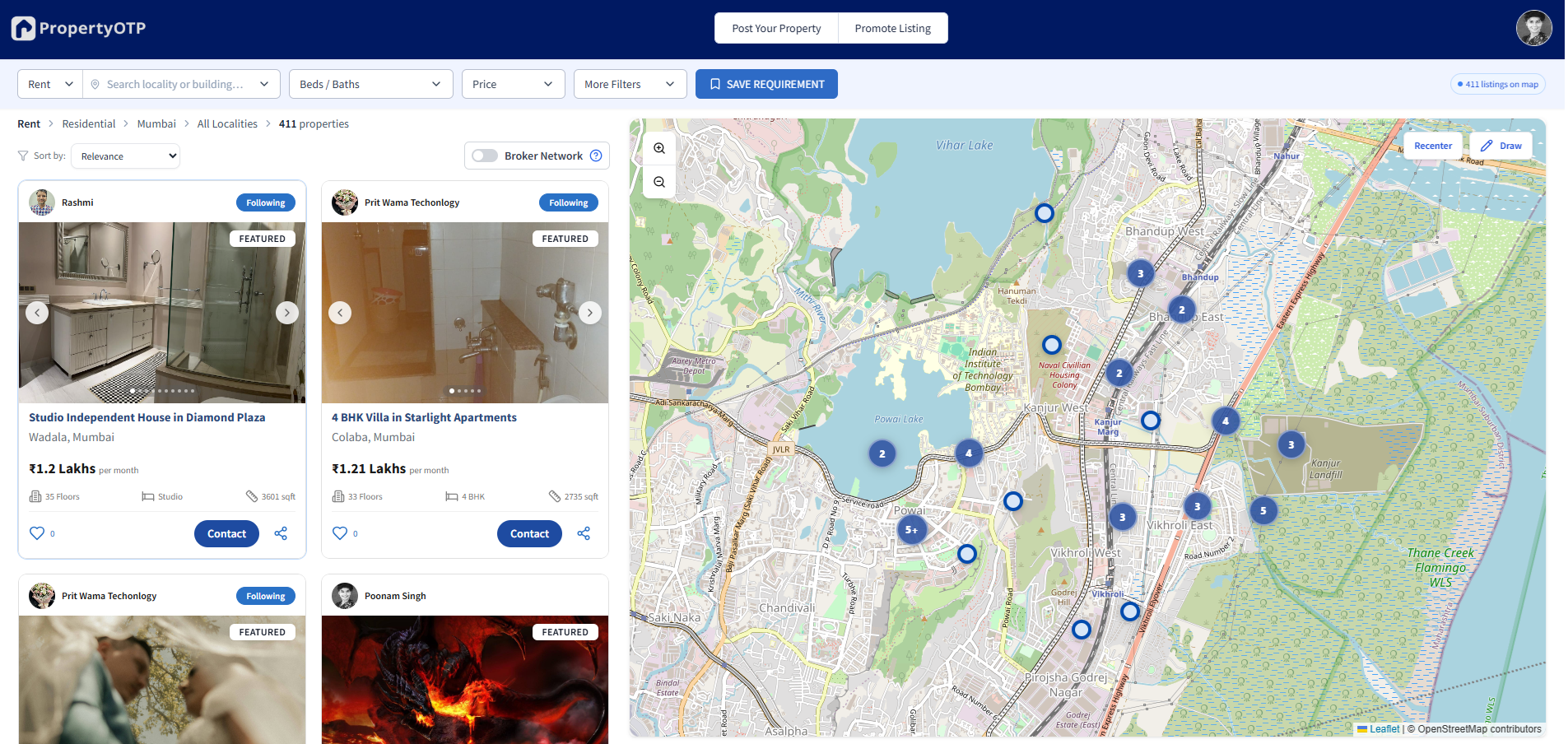
Task: Open 4 BHK Villa in Starlight Apartments title
Action: pos(424,417)
